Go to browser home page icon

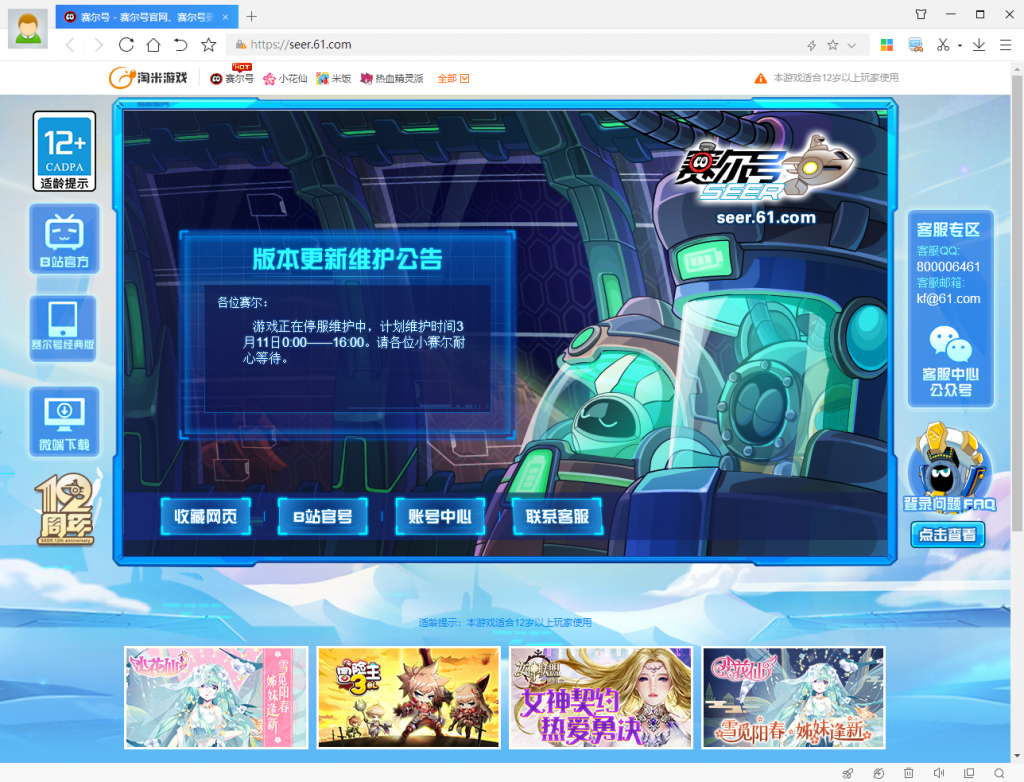coord(153,44)
